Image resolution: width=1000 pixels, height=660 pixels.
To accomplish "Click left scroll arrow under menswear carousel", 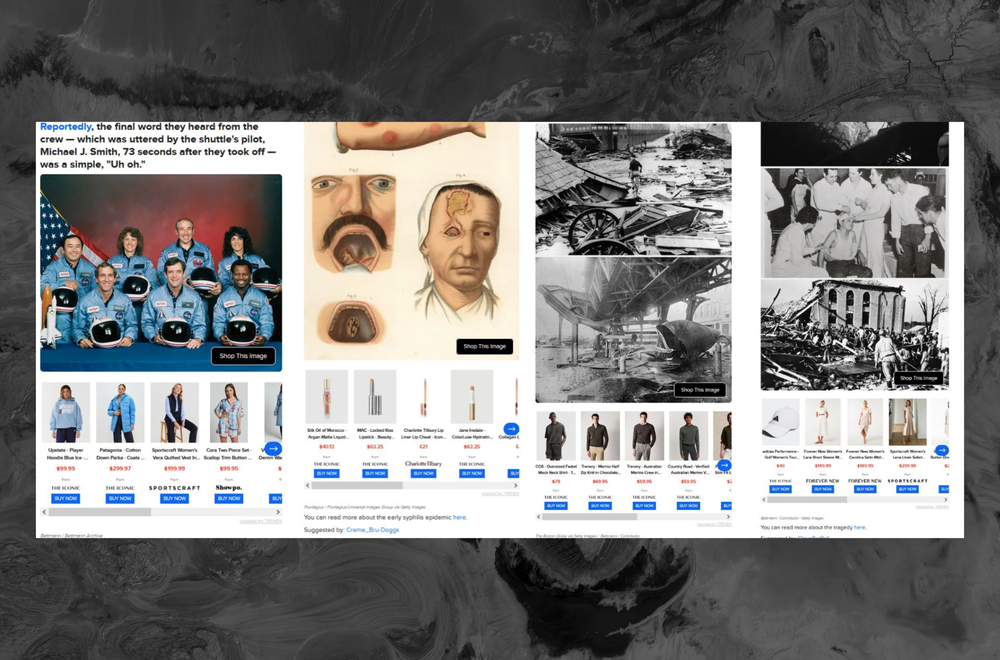I will pos(539,517).
